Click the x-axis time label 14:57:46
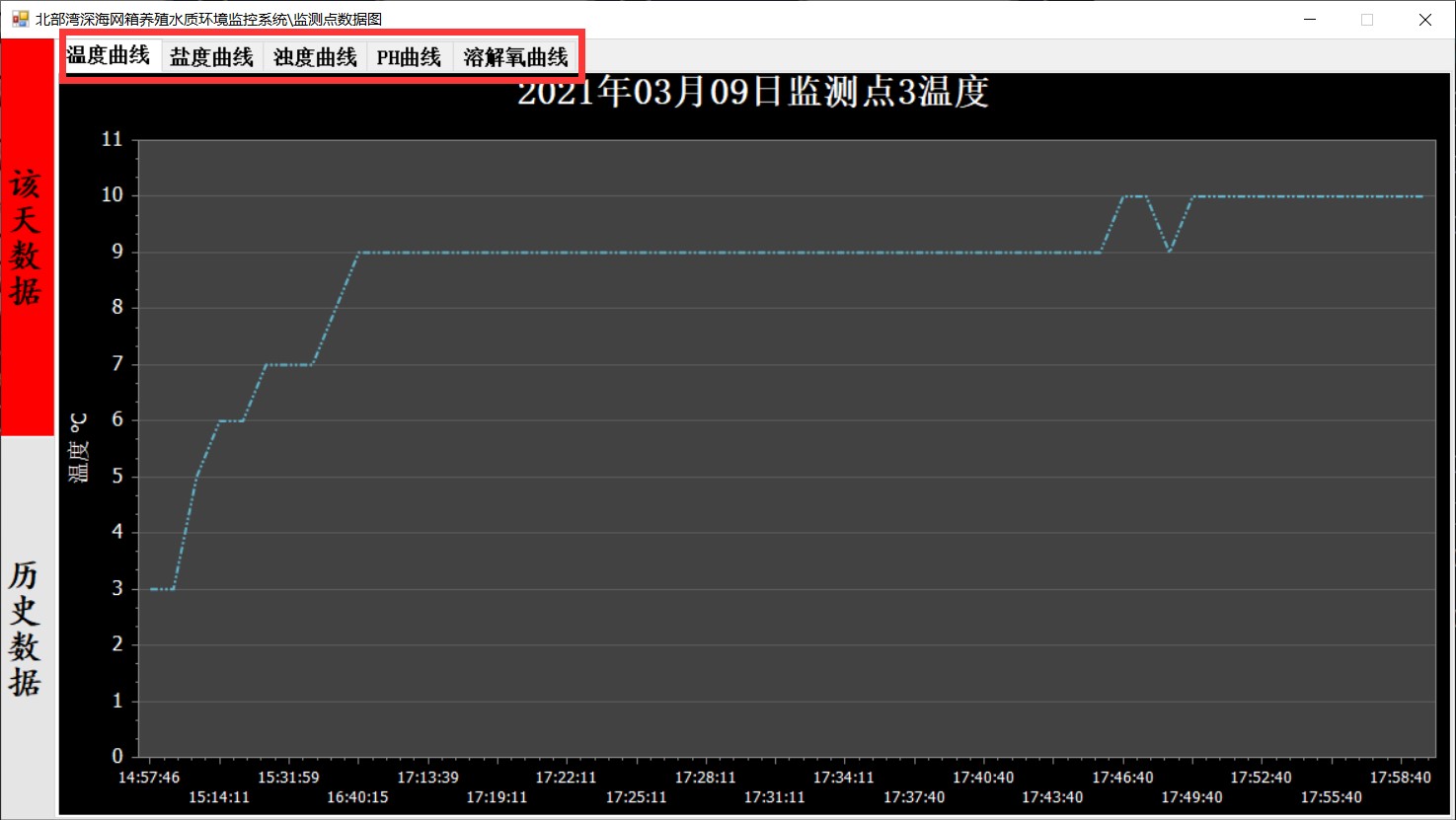 coord(149,778)
